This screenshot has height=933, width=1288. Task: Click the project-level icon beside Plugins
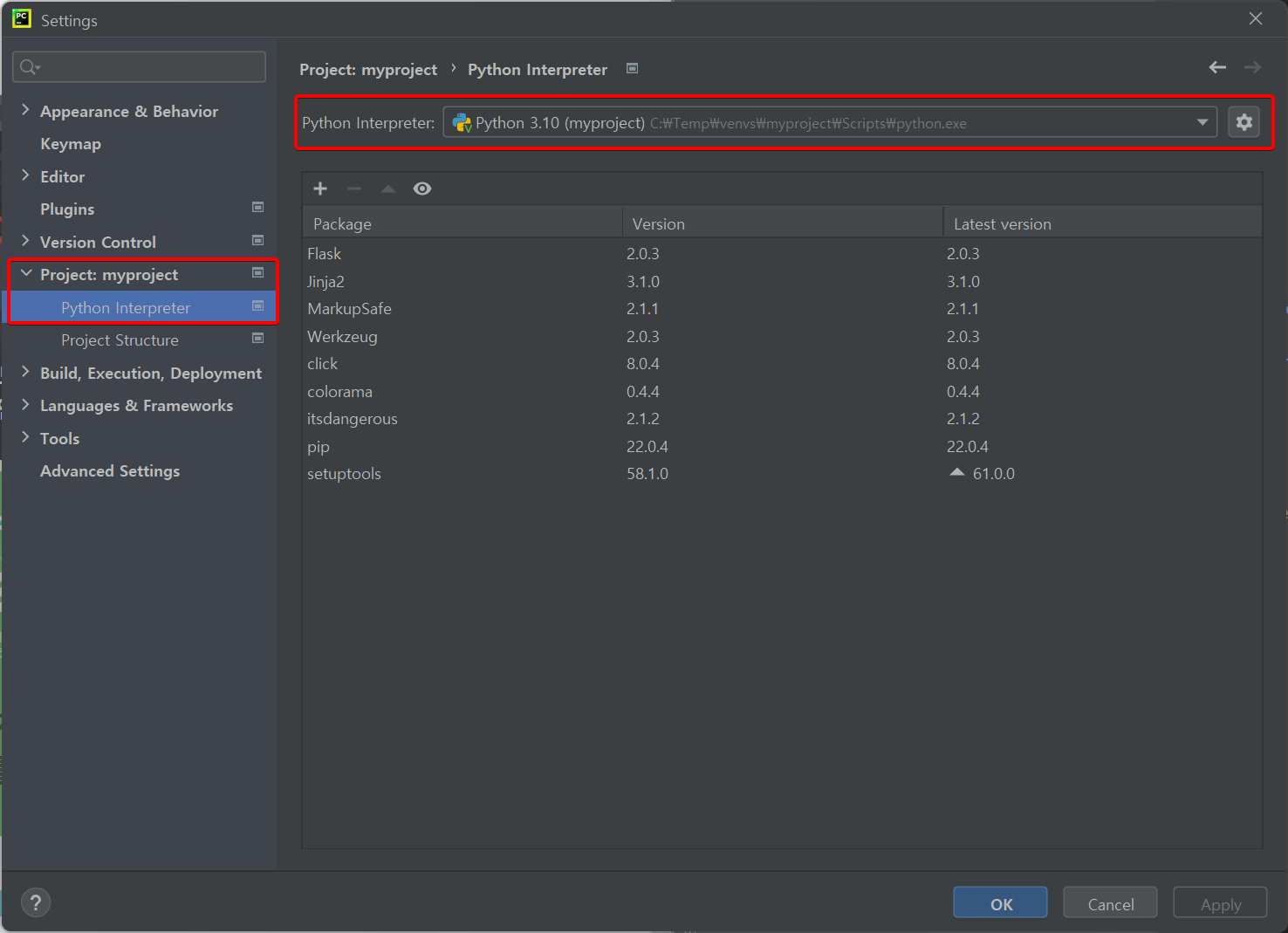[x=258, y=208]
